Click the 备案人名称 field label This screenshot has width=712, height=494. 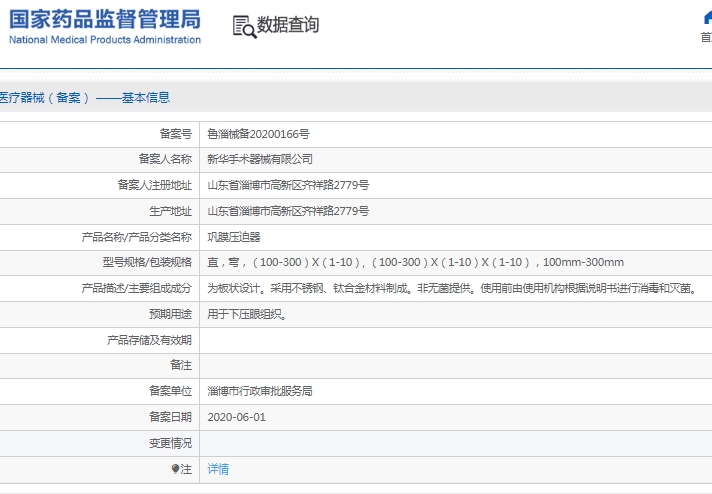click(165, 159)
